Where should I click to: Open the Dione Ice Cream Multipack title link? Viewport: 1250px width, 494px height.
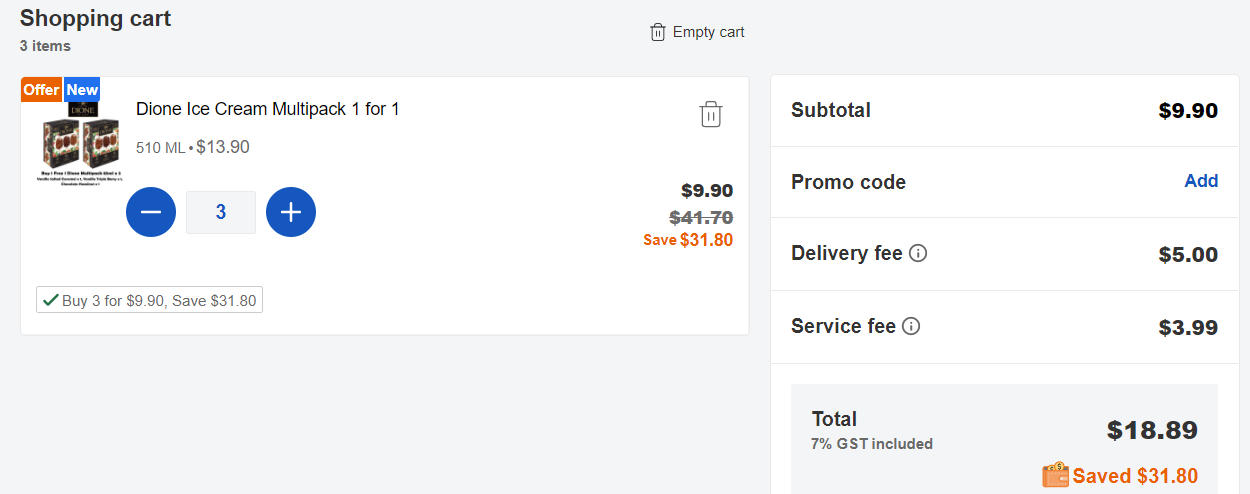point(268,109)
